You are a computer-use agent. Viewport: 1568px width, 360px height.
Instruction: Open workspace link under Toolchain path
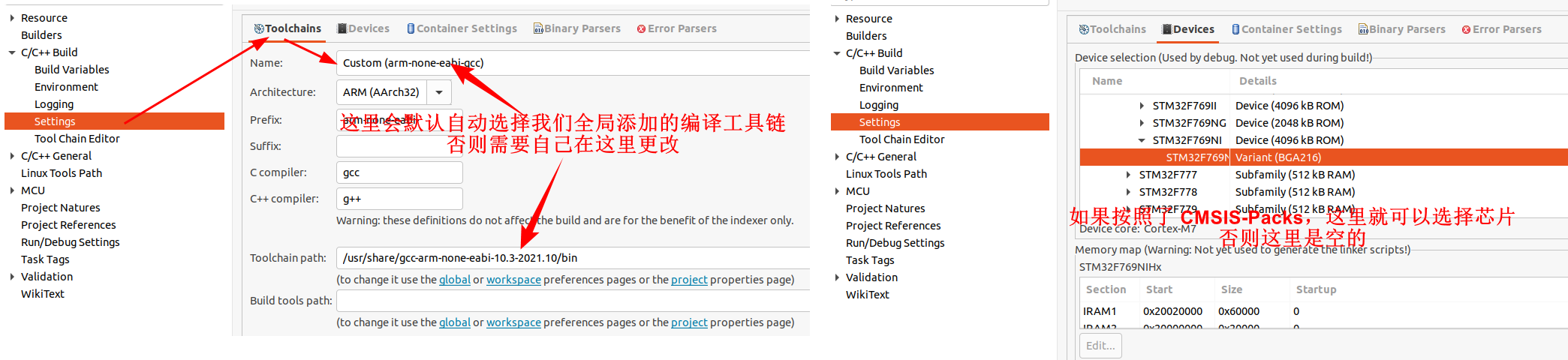513,280
